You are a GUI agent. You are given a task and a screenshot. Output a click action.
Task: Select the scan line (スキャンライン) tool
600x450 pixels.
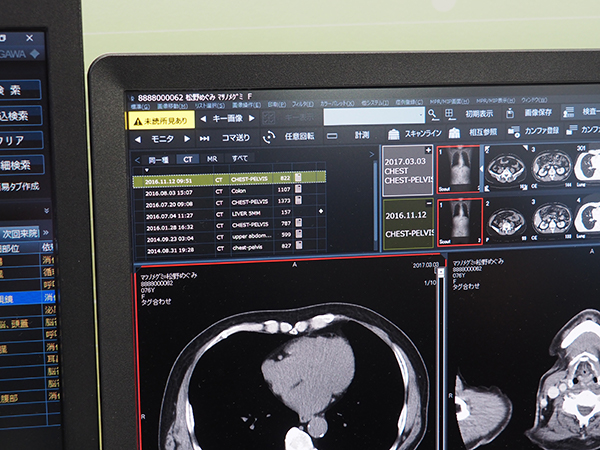click(x=396, y=133)
